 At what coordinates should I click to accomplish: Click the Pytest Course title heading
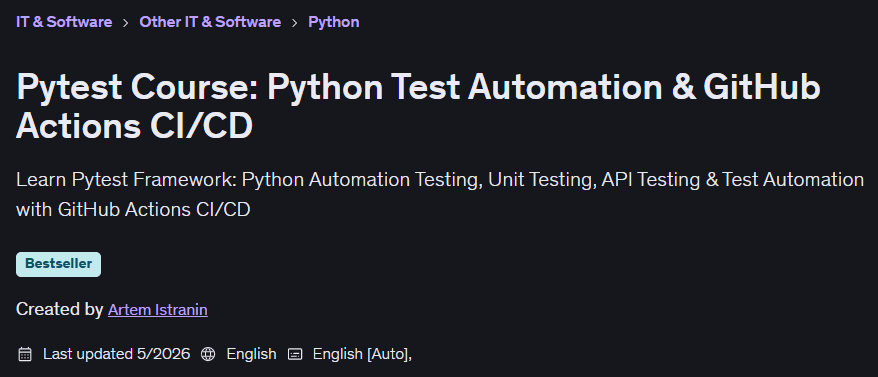[x=418, y=107]
